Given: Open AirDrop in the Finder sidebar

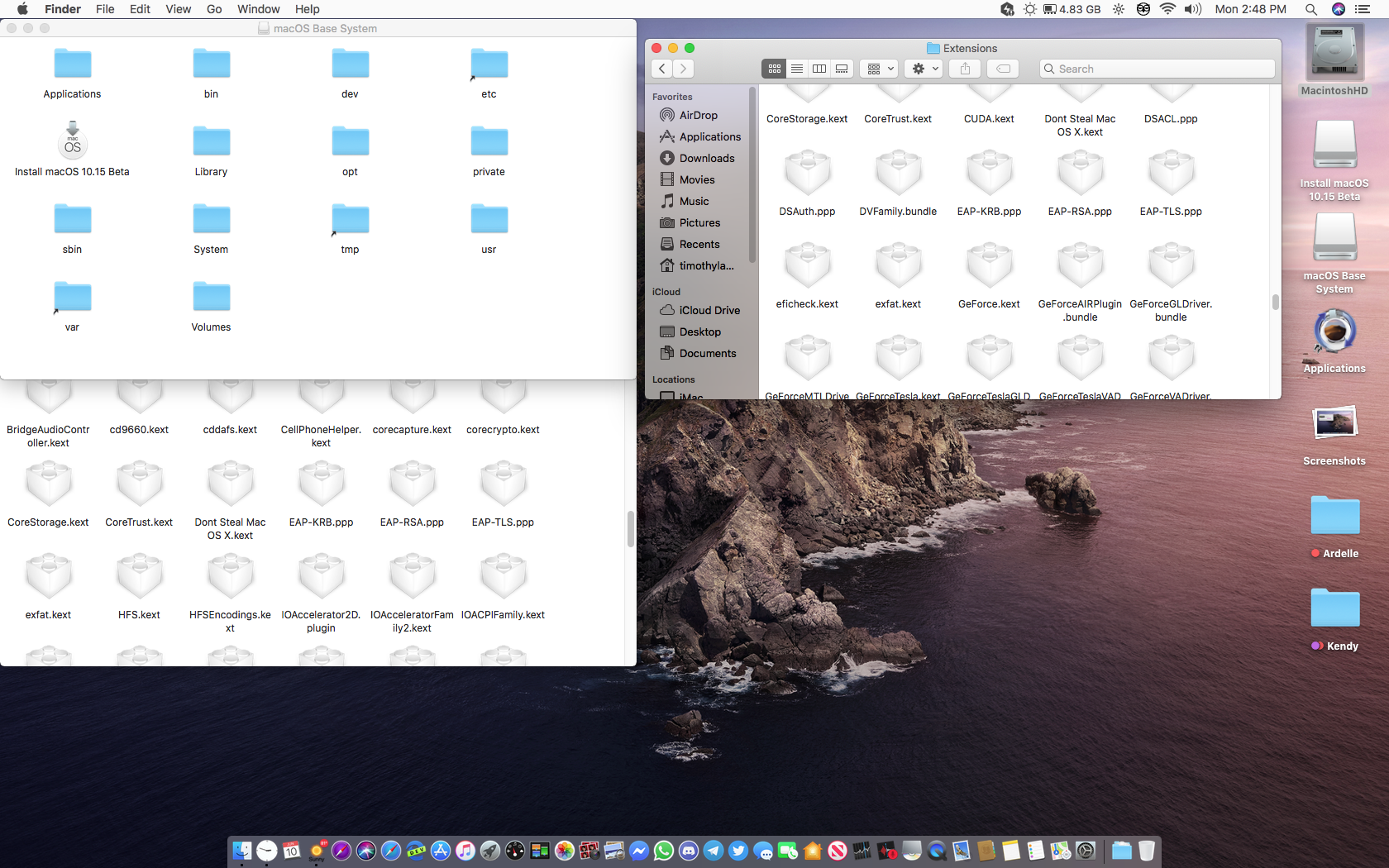Looking at the screenshot, I should point(697,116).
